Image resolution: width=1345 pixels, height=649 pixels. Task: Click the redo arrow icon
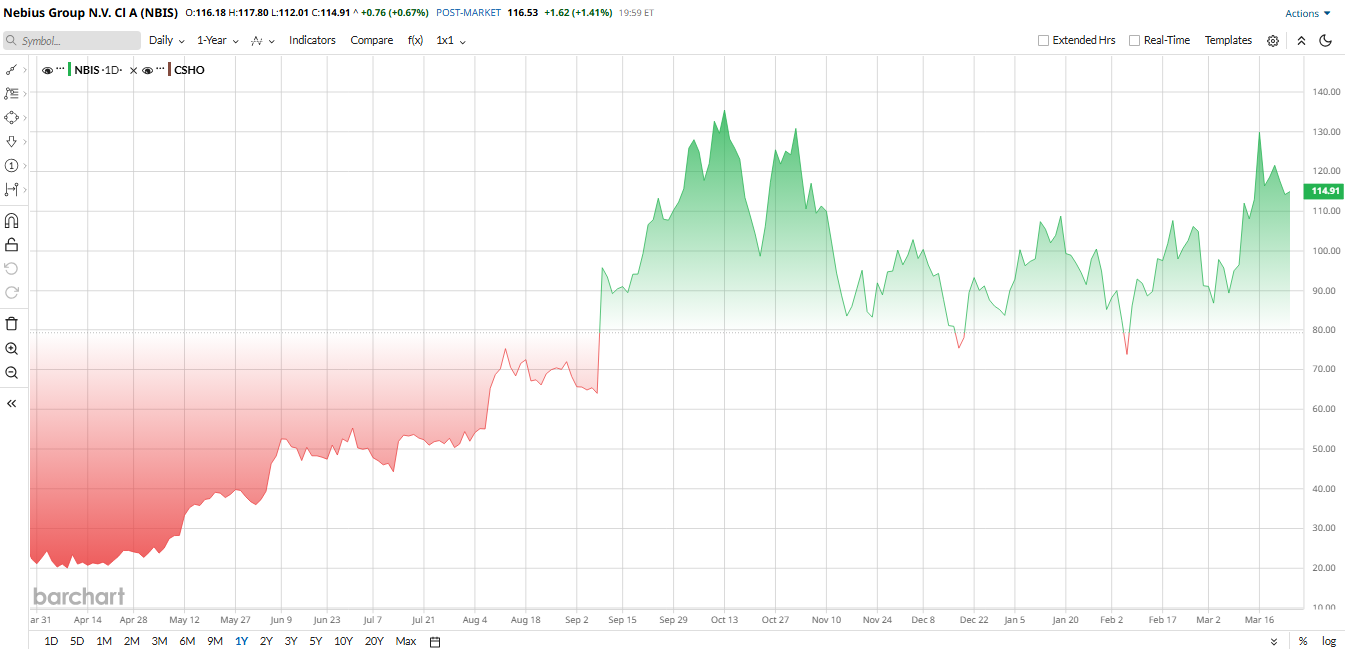tap(12, 292)
